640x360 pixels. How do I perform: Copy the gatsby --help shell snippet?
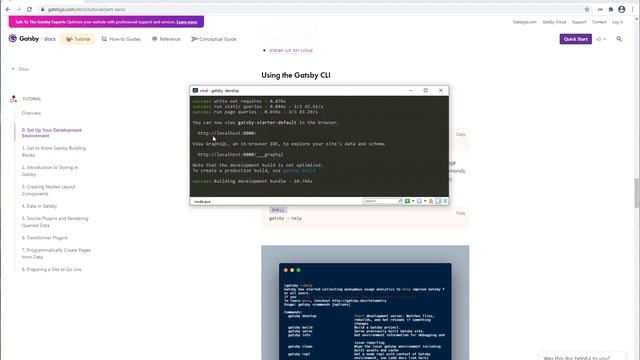tap(460, 213)
